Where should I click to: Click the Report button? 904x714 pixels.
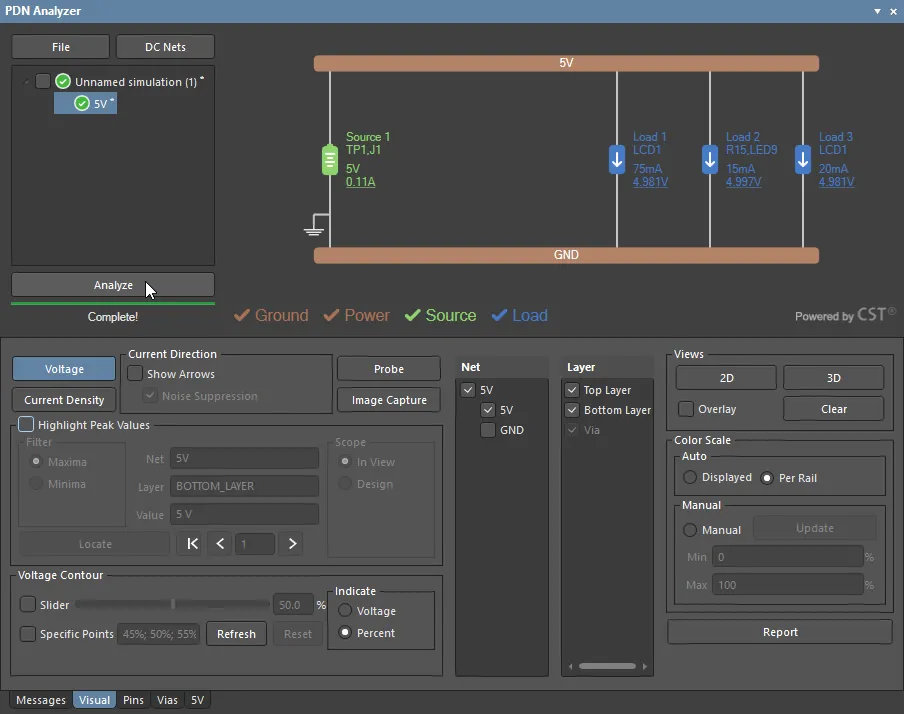[x=779, y=632]
